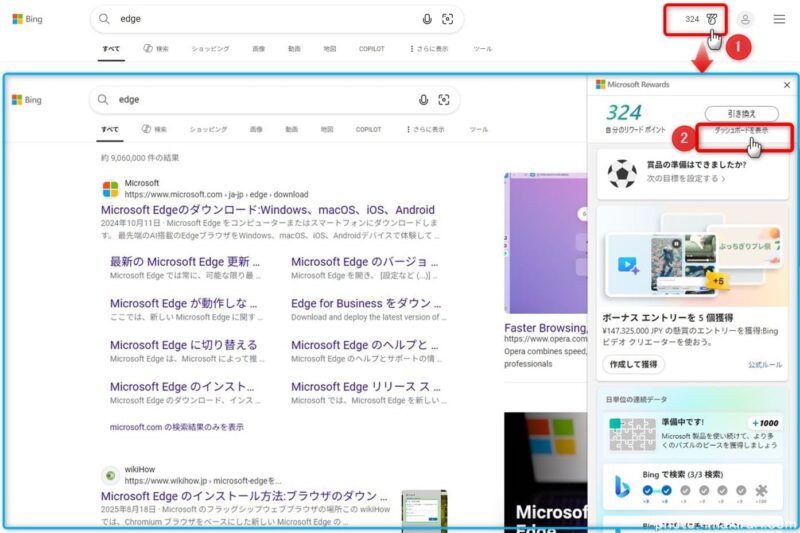Open Microsoft Edgeのダウンロード result title

coord(268,210)
